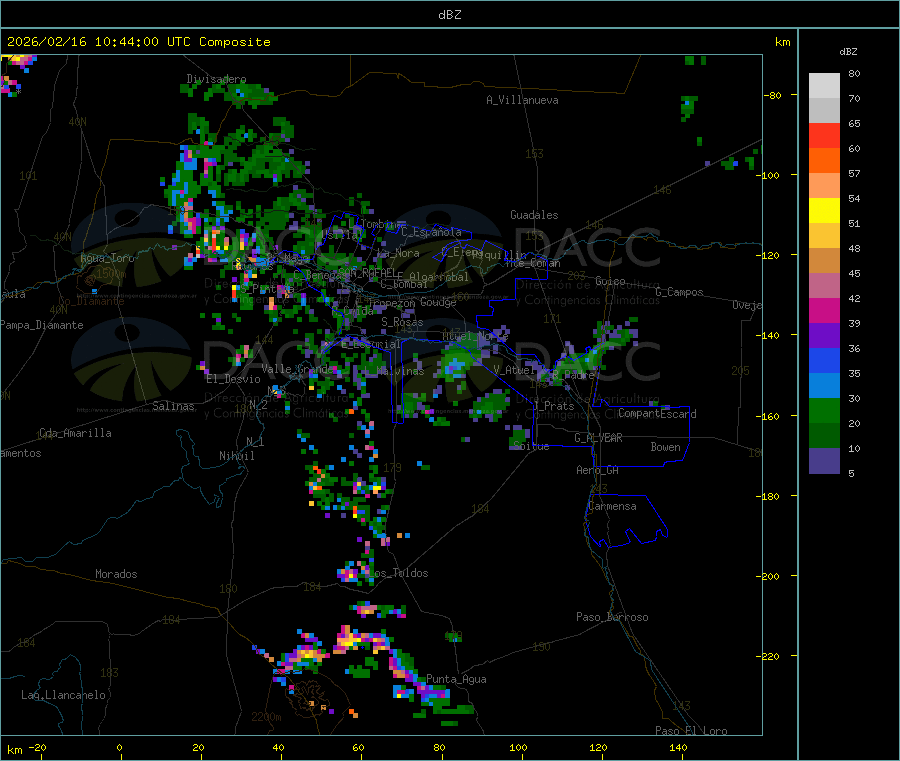Click the 'Soitue' map label
Viewport: 900px width, 761px height.
click(531, 446)
